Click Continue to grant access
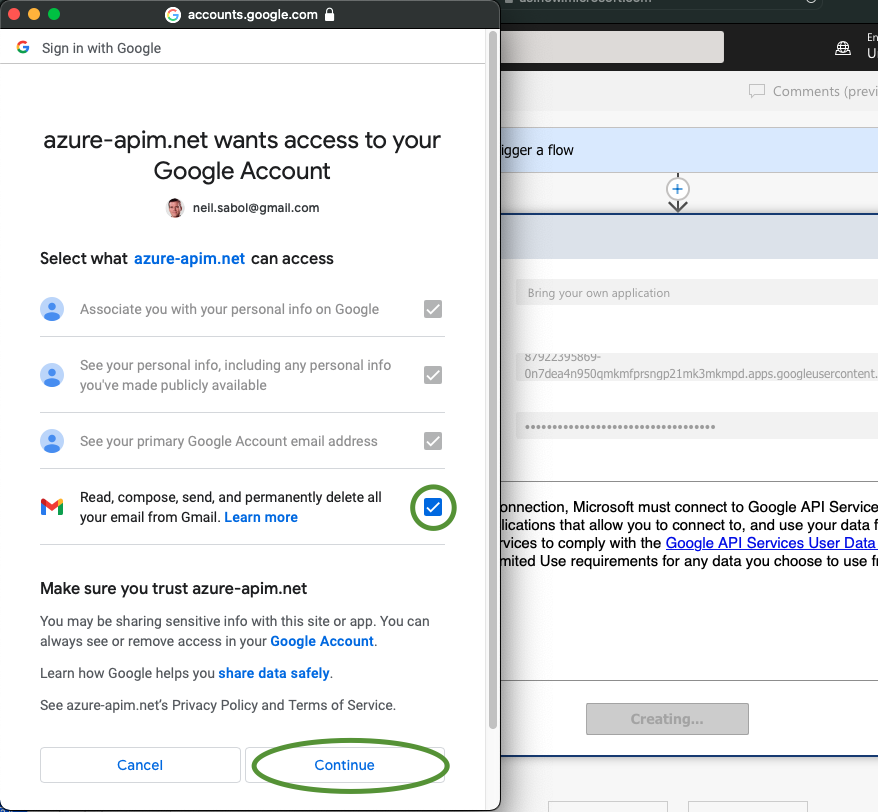878x812 pixels. pyautogui.click(x=344, y=765)
